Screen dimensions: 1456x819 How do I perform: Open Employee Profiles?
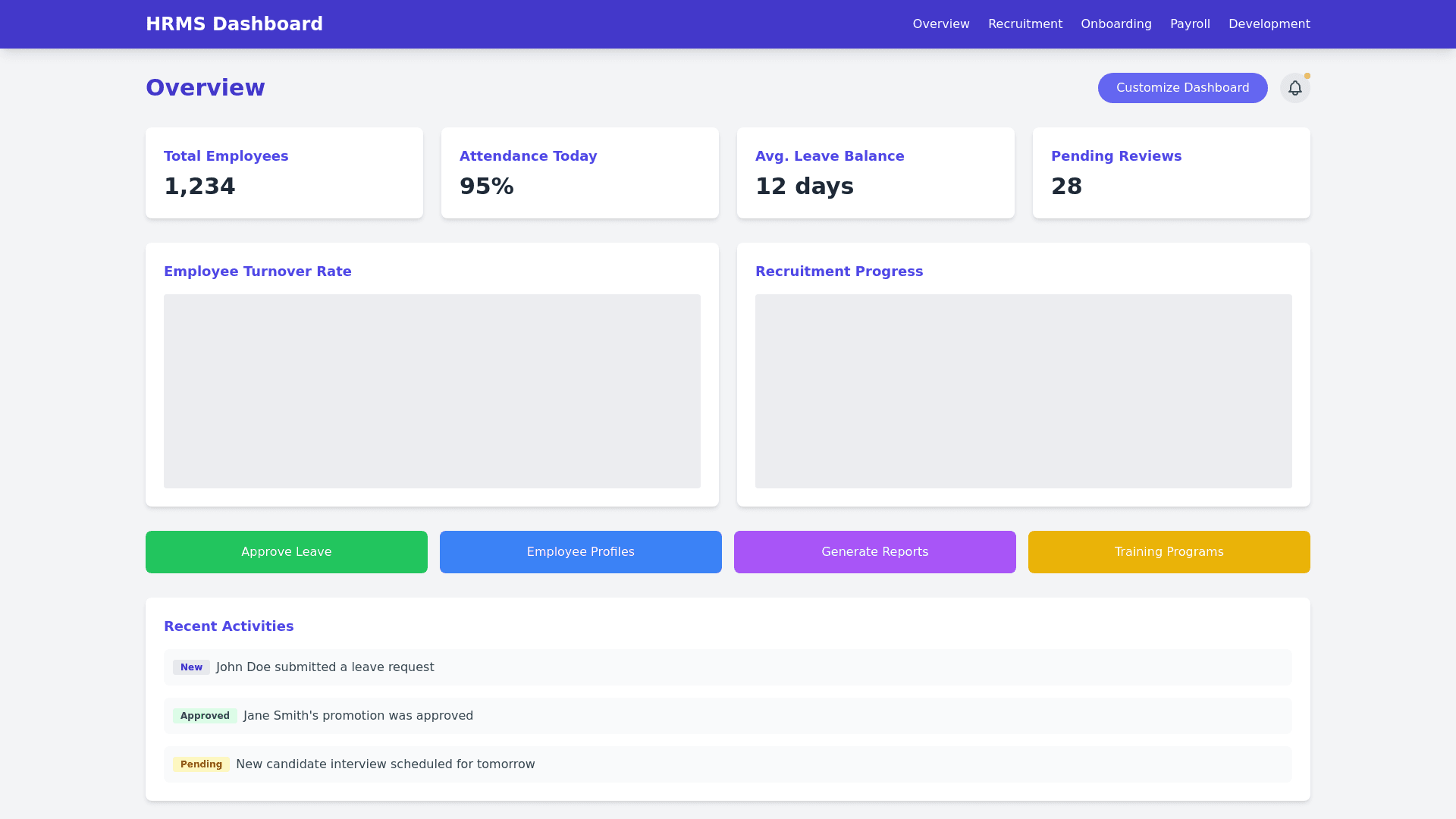pyautogui.click(x=580, y=551)
